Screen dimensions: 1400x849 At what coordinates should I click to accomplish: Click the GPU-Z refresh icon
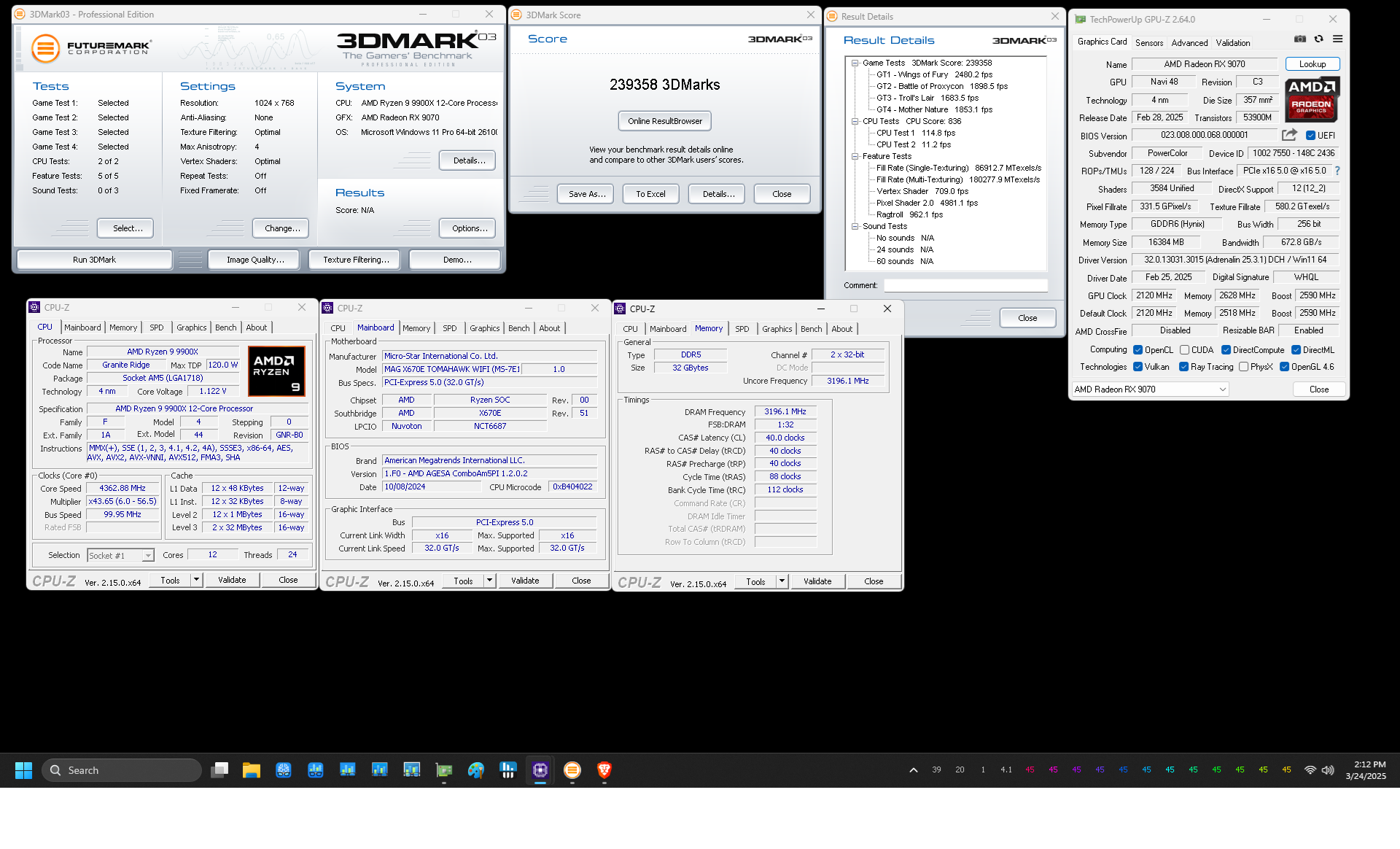pyautogui.click(x=1318, y=39)
